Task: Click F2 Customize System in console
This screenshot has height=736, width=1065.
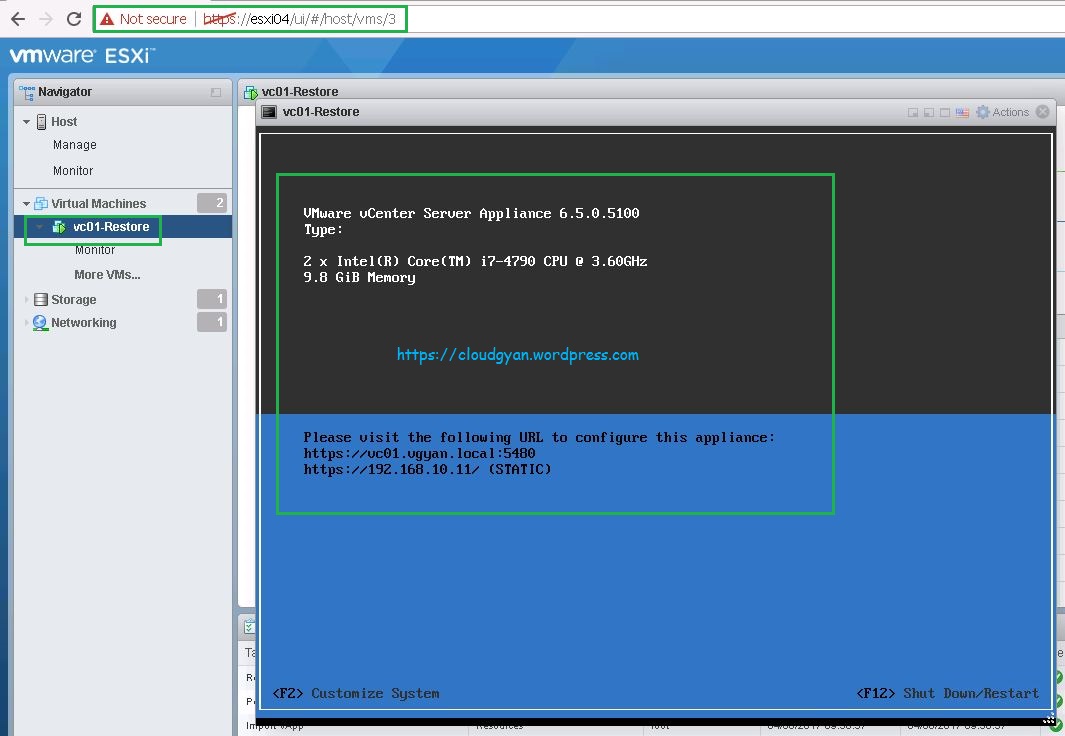Action: click(356, 693)
